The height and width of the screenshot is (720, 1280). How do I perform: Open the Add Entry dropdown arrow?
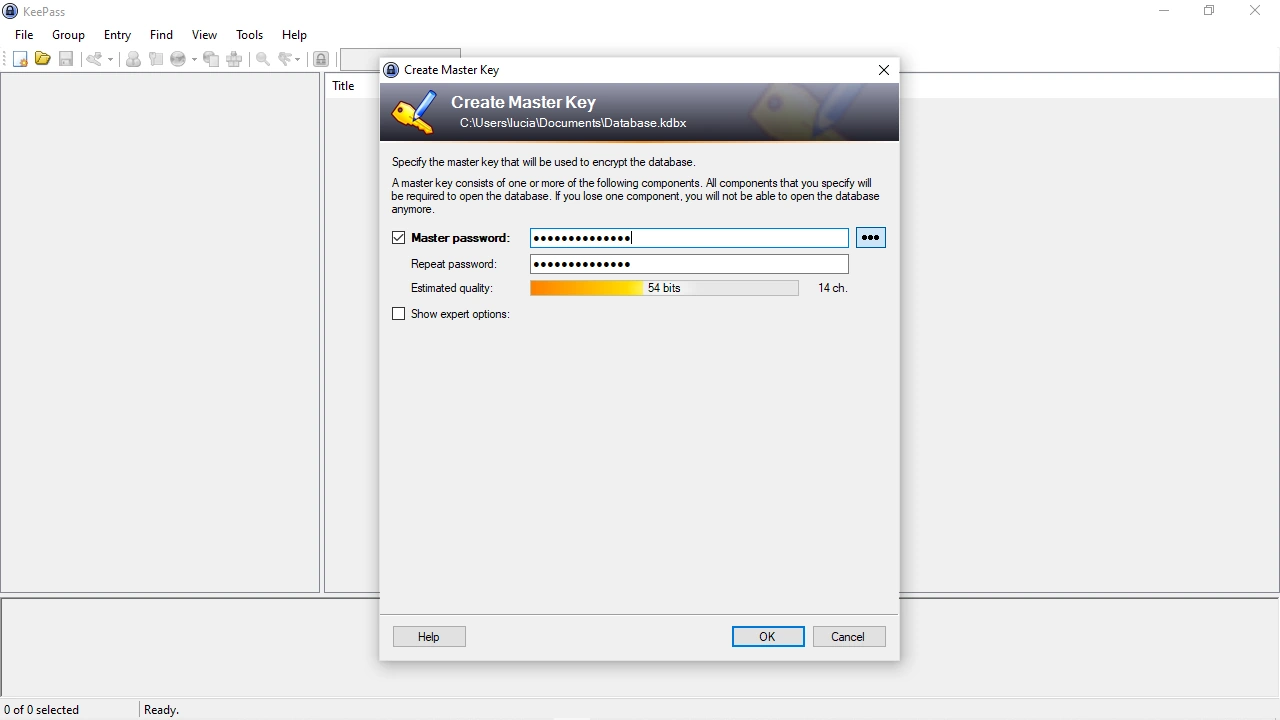111,59
